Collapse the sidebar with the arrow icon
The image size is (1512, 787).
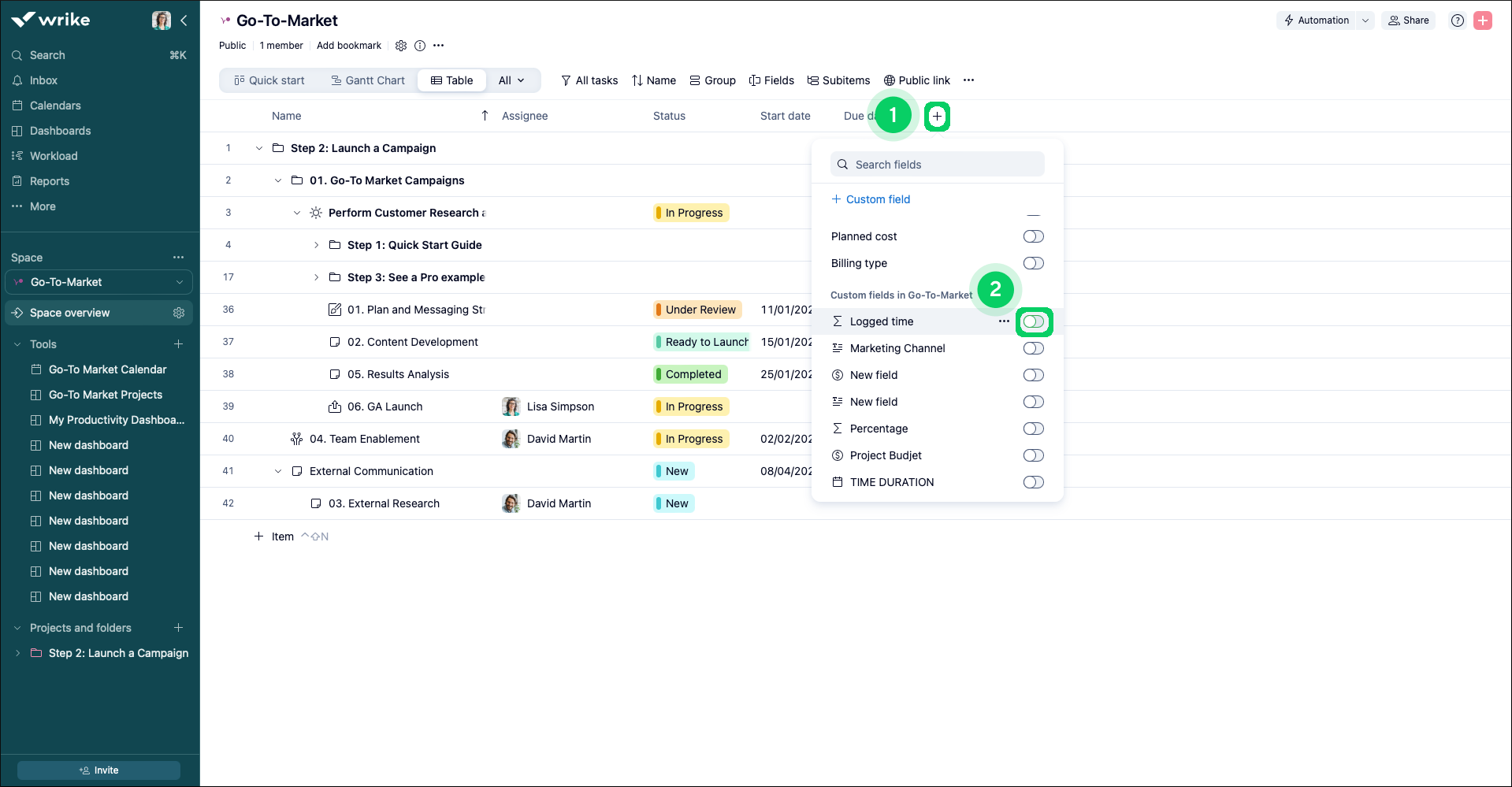tap(184, 20)
